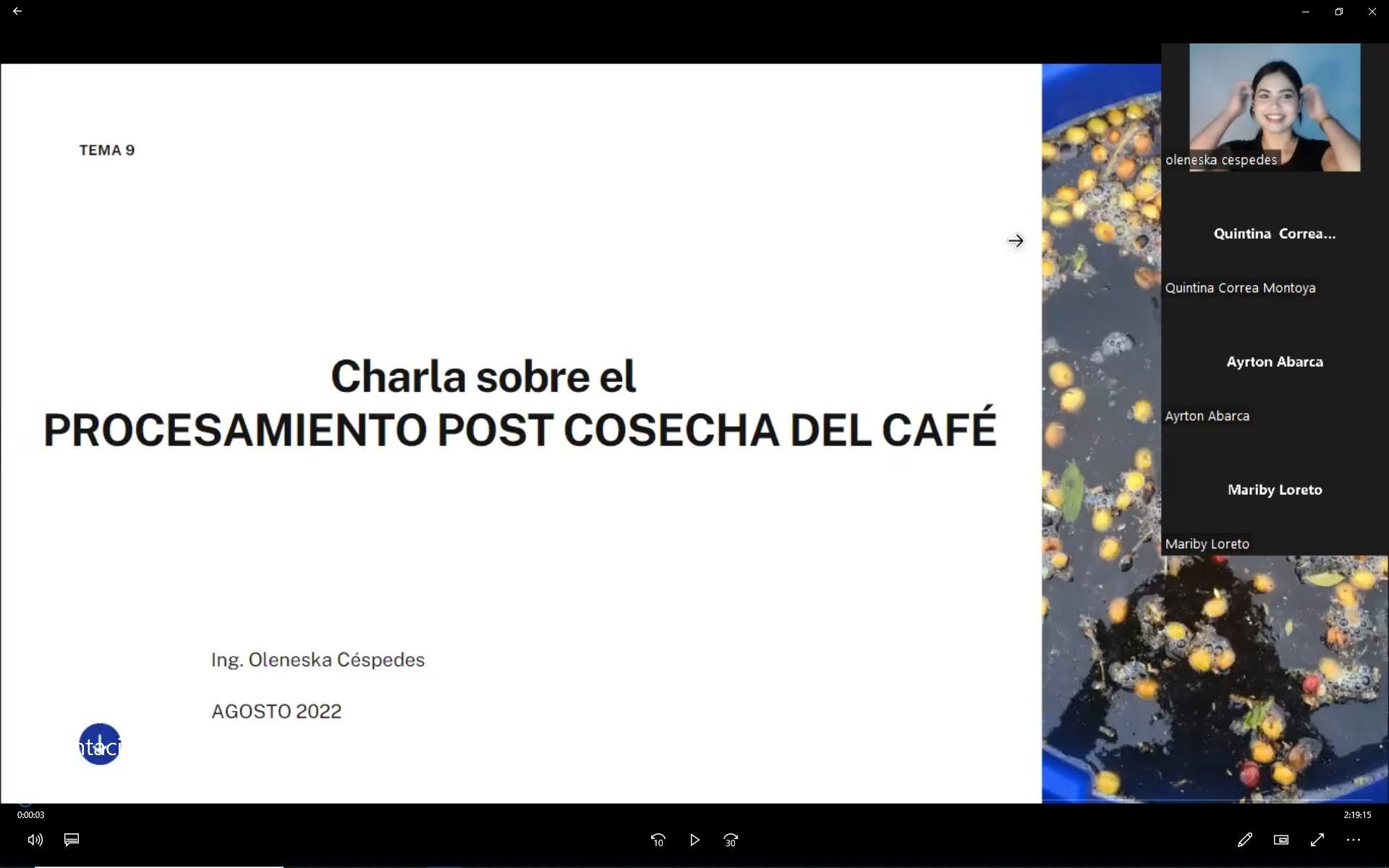Select the Mariby Loreto participant tile
Screen dimensions: 1389x868
[1274, 490]
